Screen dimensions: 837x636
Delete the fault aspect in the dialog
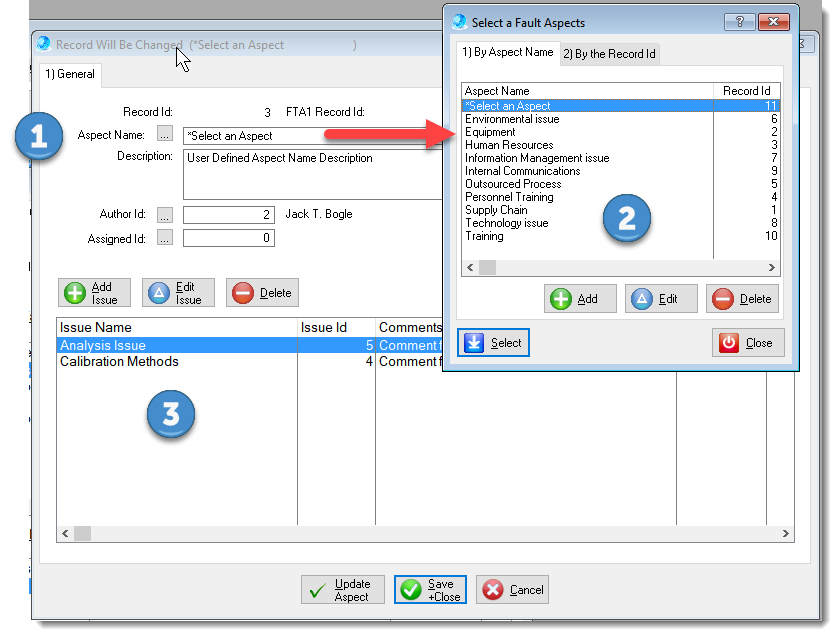pyautogui.click(x=741, y=299)
